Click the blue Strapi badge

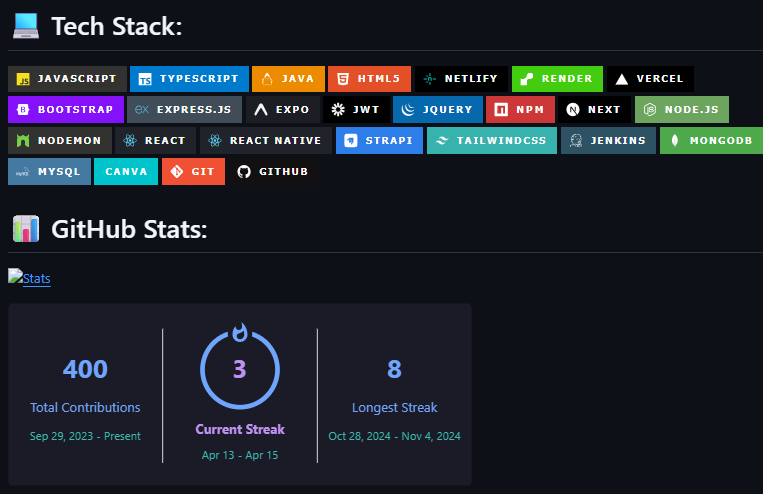tap(379, 141)
